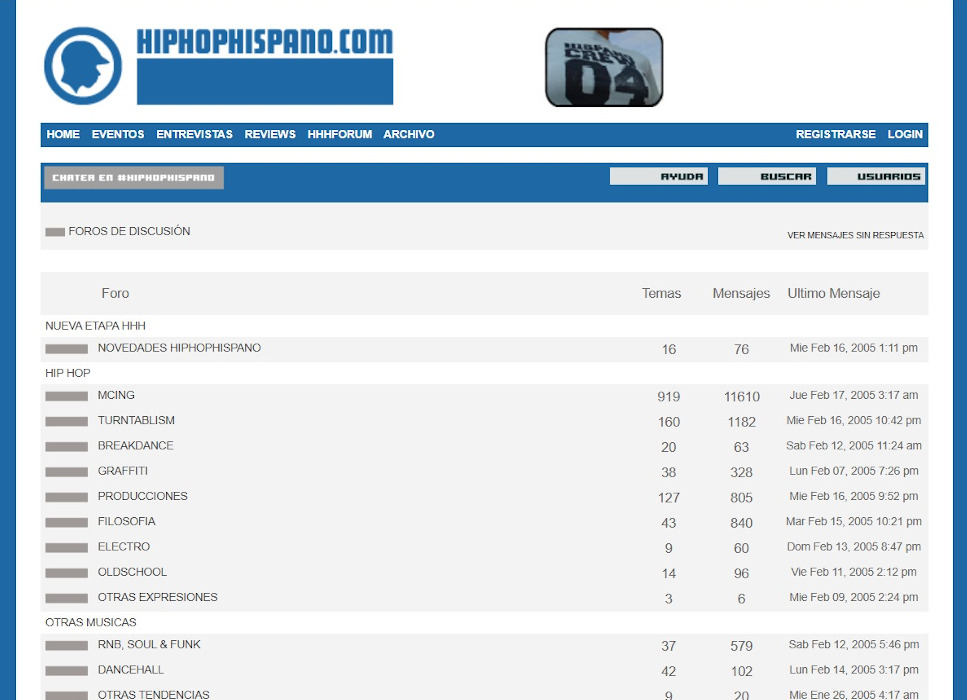Click RNB, SOUL & FUNK 579 messages count
Screen dimensions: 967x700
pyautogui.click(x=741, y=646)
